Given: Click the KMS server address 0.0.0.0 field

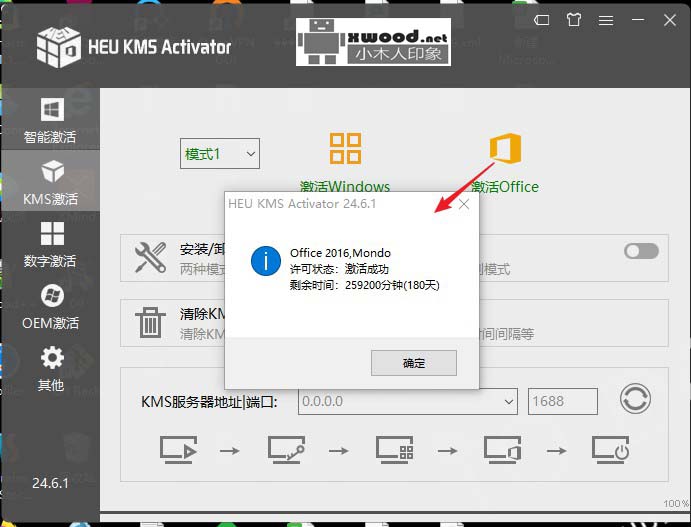Looking at the screenshot, I should 408,401.
